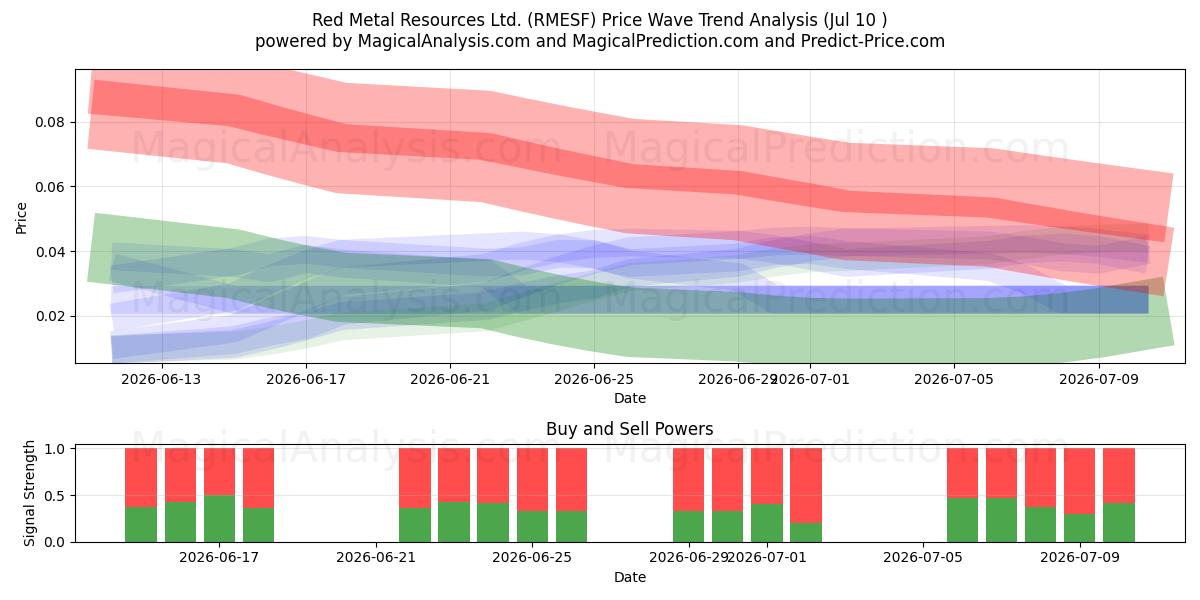Viewport: 1200px width, 600px height.
Task: Click the 2026-06-13 date tick, price chart
Action: point(161,379)
